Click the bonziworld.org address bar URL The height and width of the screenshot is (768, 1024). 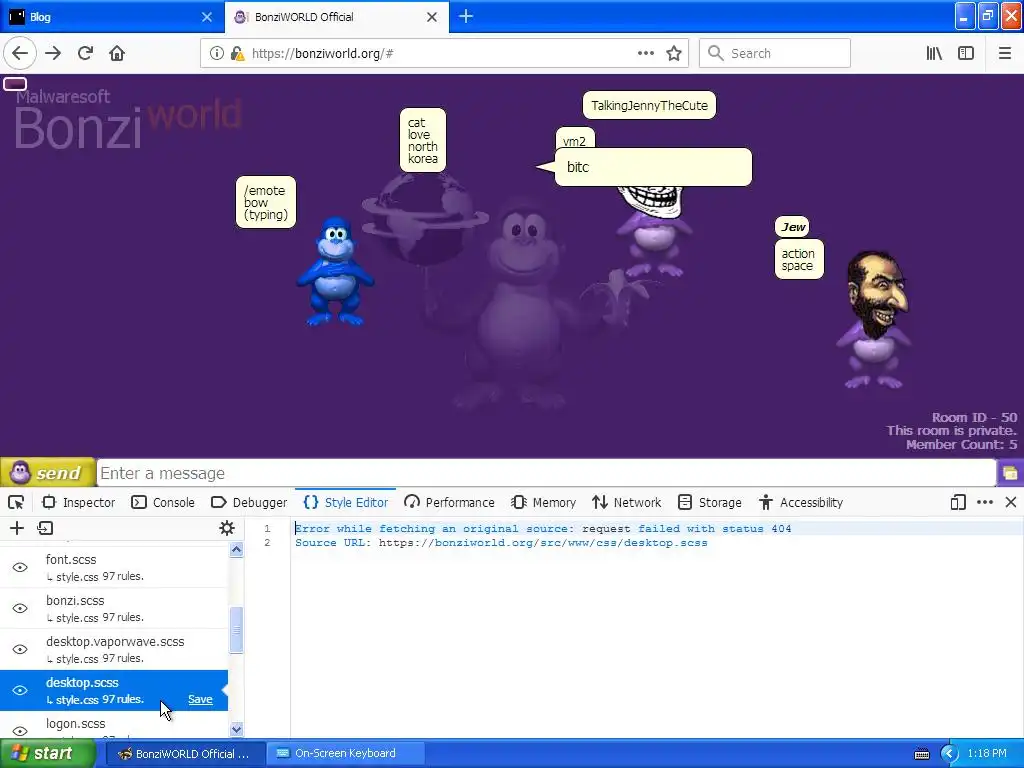[323, 54]
